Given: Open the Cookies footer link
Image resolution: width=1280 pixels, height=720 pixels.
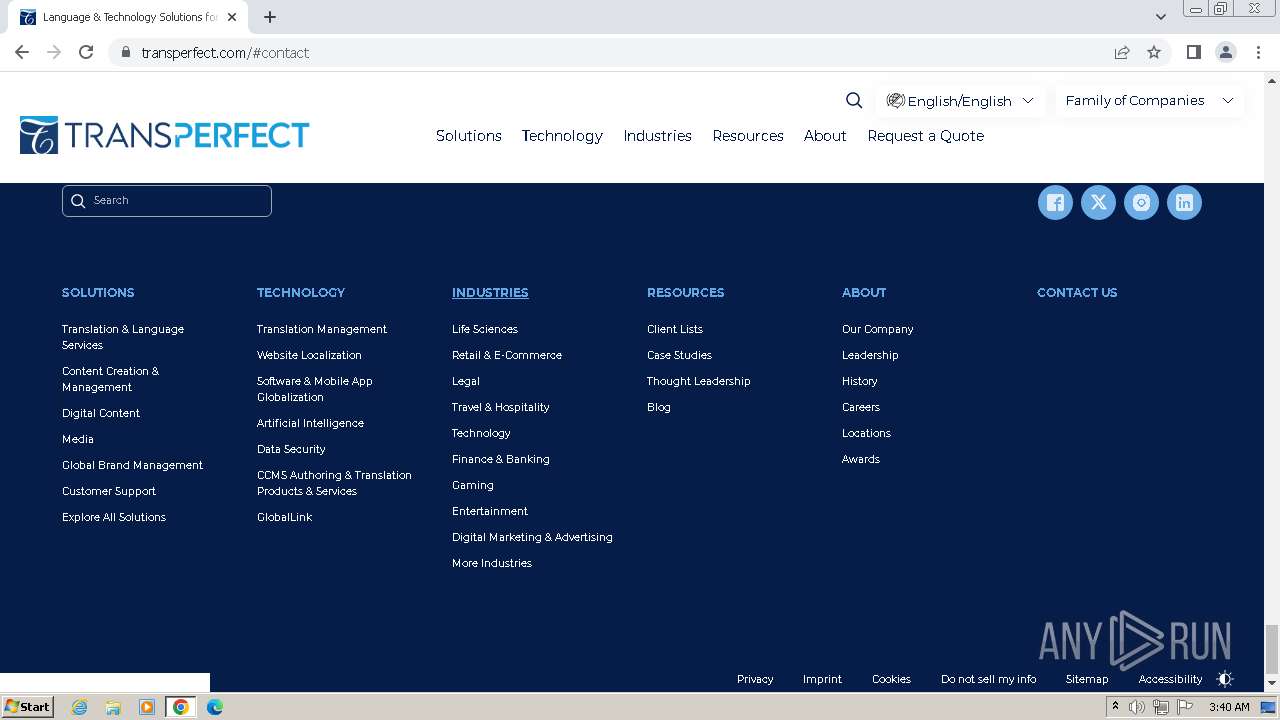Looking at the screenshot, I should [x=891, y=679].
